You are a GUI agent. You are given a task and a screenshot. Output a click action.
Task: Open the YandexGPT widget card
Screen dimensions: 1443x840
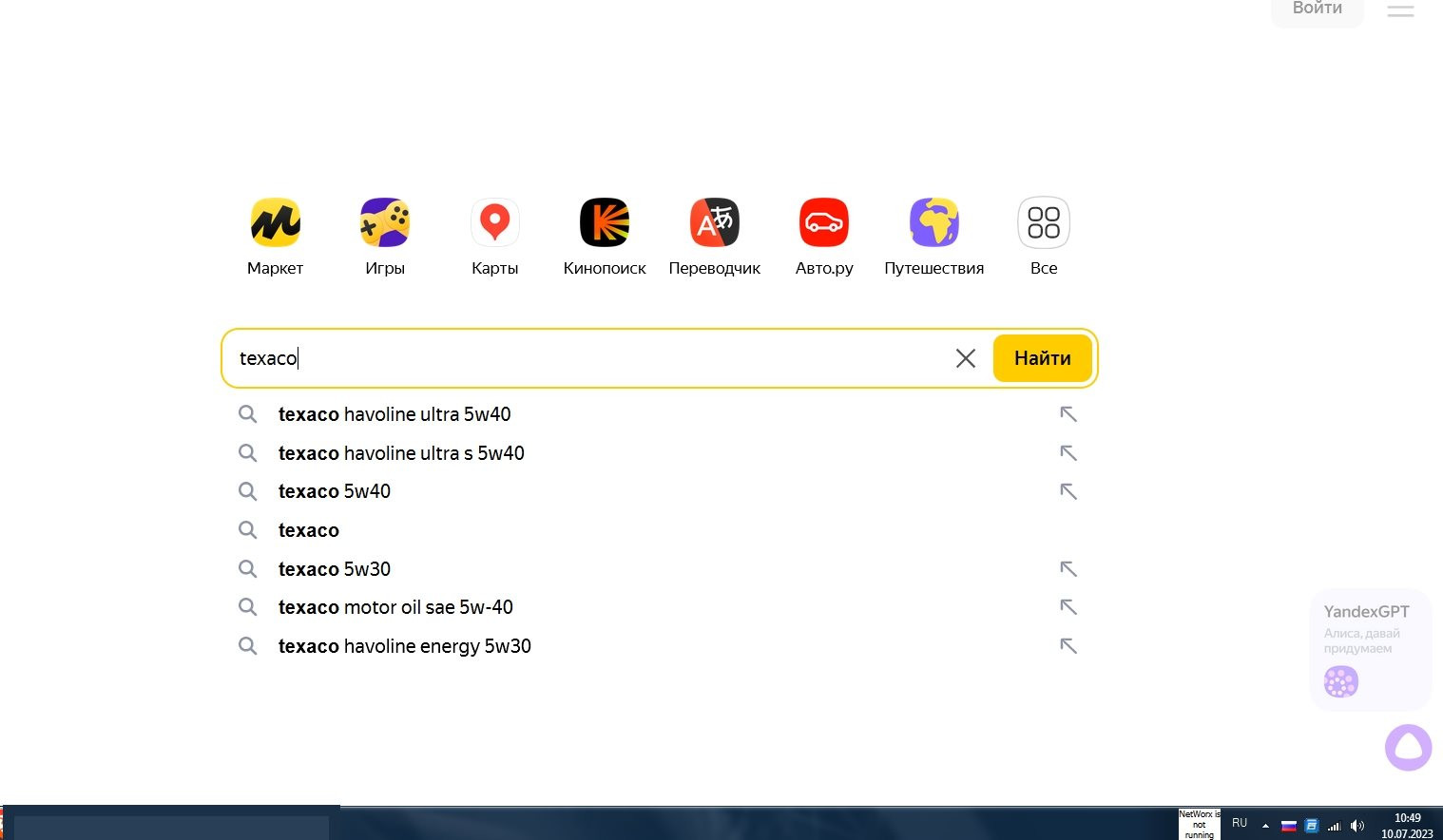click(1371, 650)
